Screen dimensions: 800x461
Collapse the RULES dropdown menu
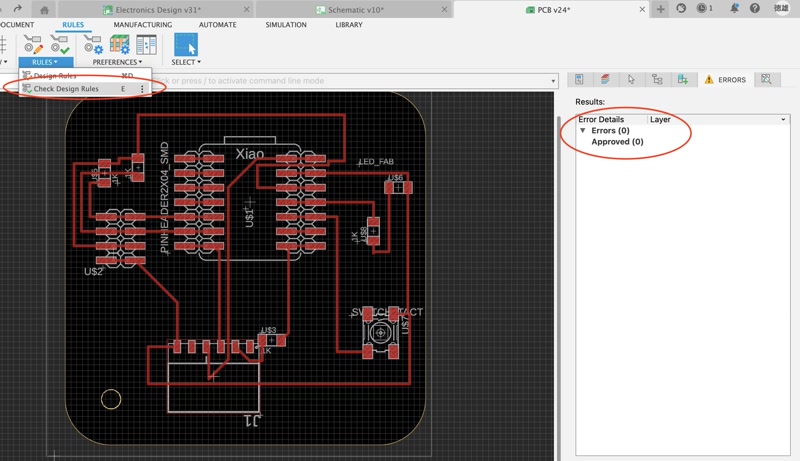click(x=45, y=62)
